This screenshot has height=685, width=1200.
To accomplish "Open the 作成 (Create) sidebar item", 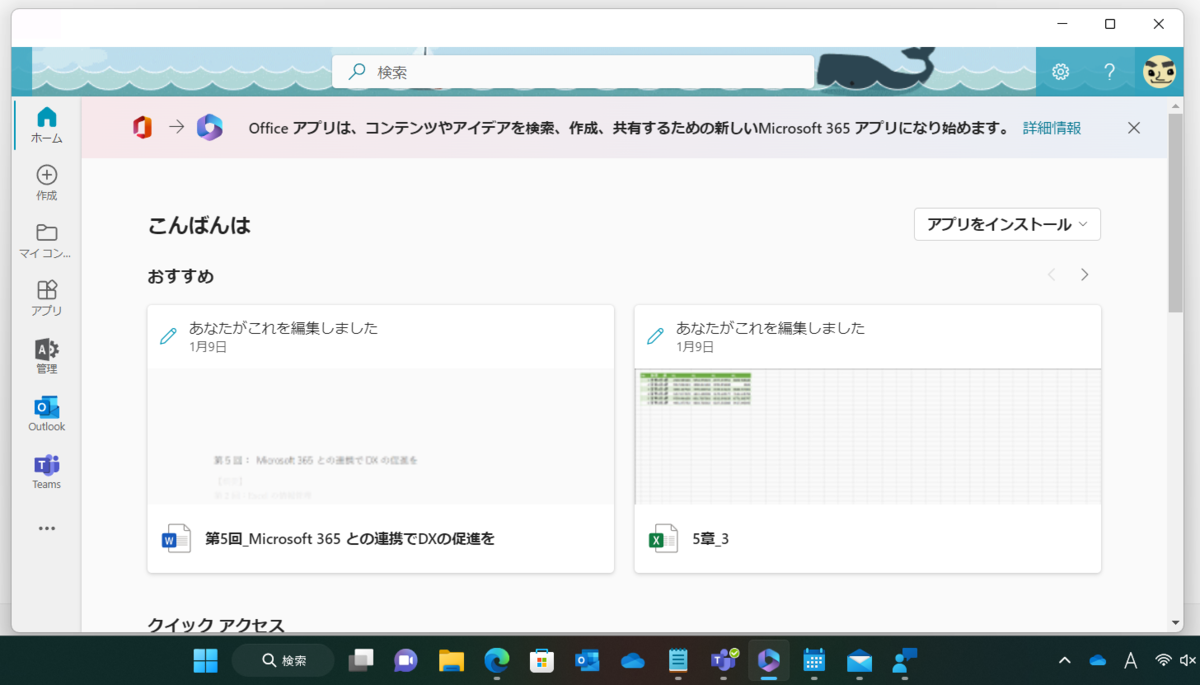I will pos(46,183).
